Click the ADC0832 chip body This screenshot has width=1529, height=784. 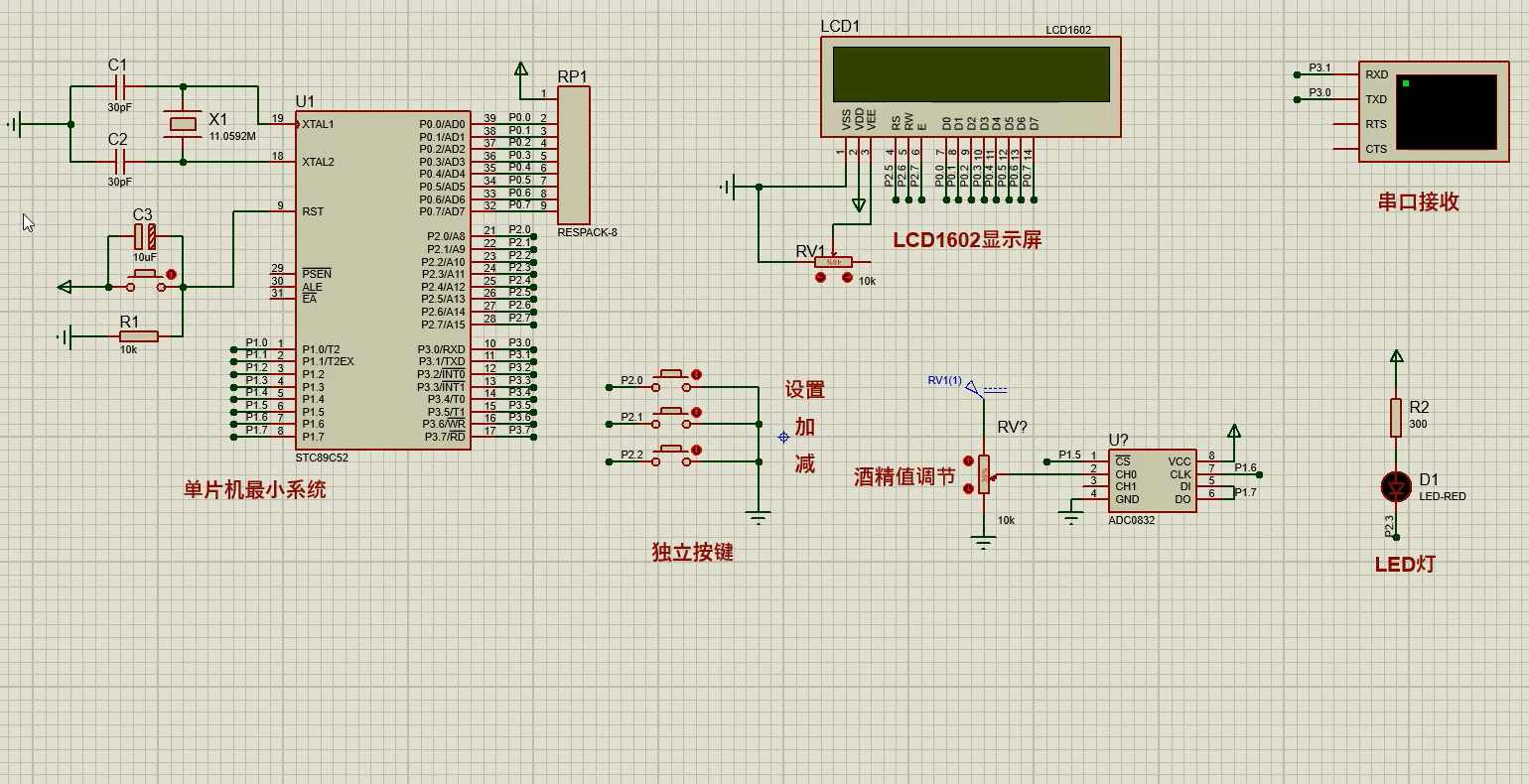pyautogui.click(x=1152, y=481)
